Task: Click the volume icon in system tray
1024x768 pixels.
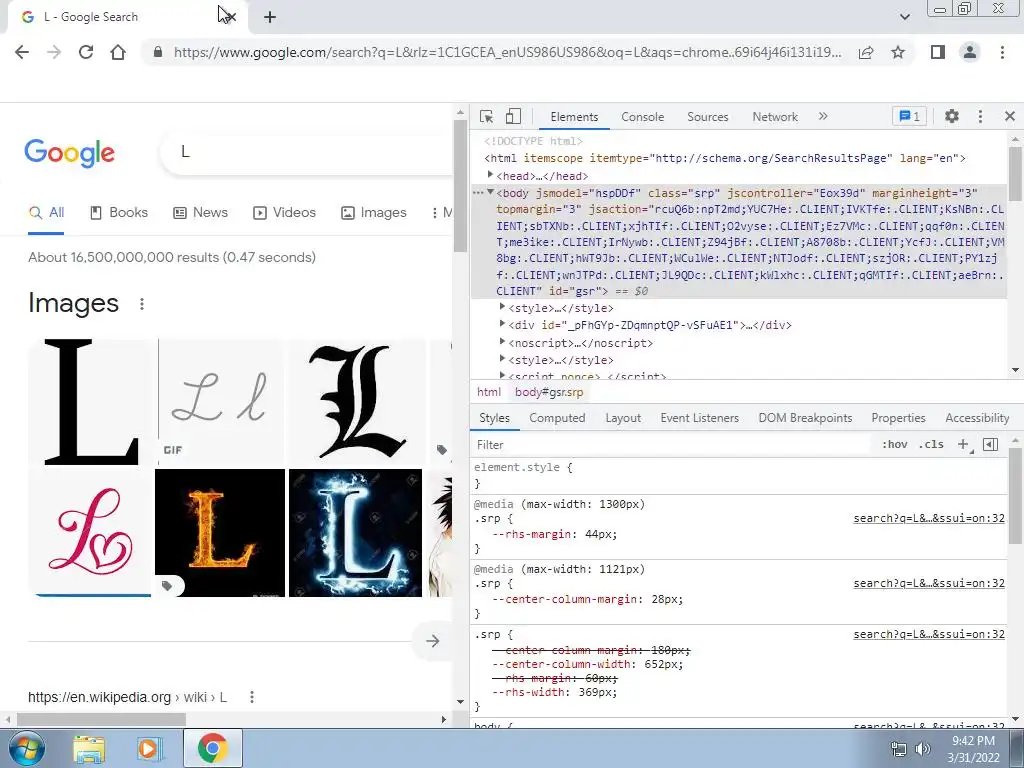Action: [923, 749]
